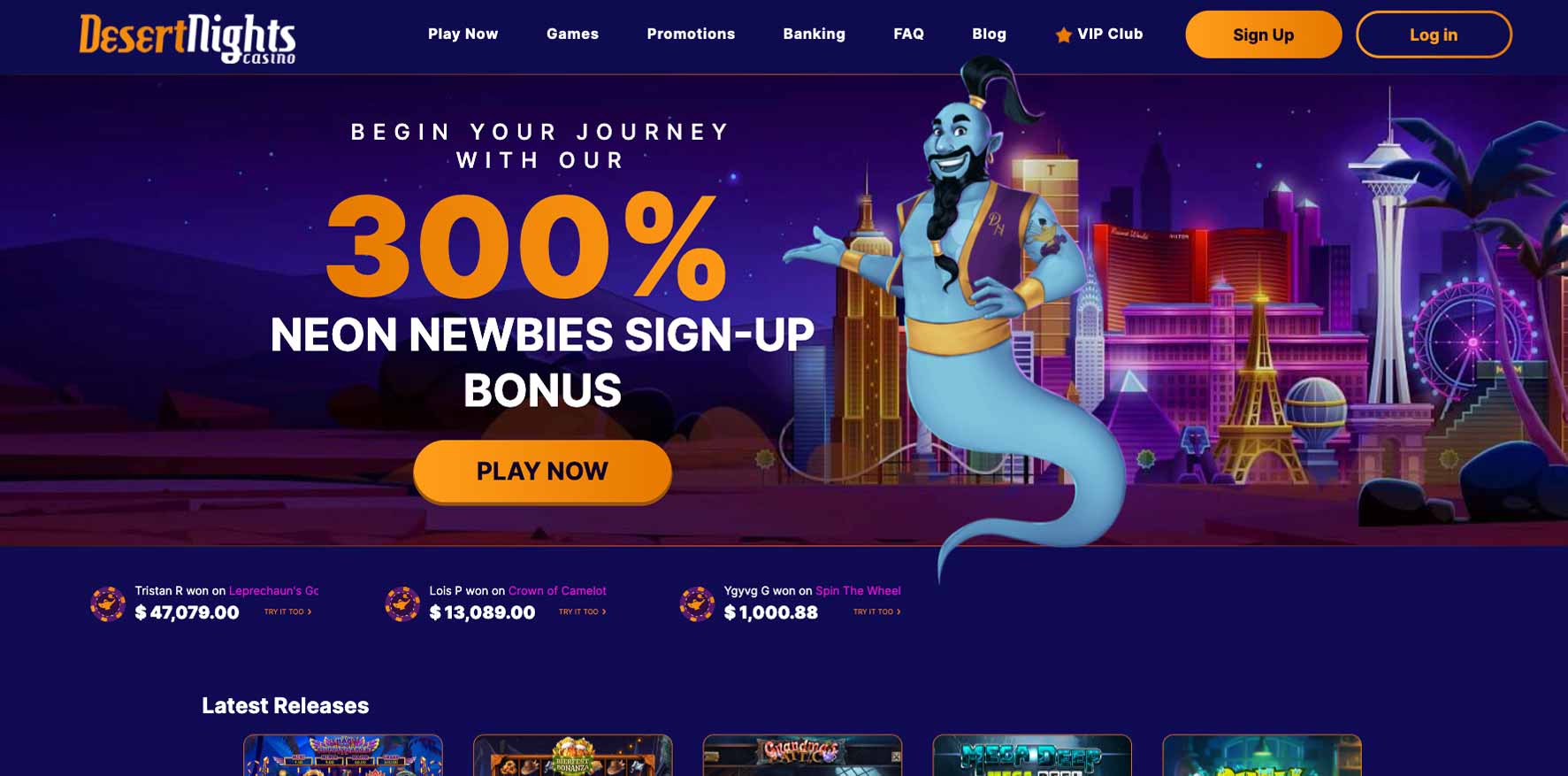Go to the Promotions page
The image size is (1568, 776).
[x=691, y=34]
